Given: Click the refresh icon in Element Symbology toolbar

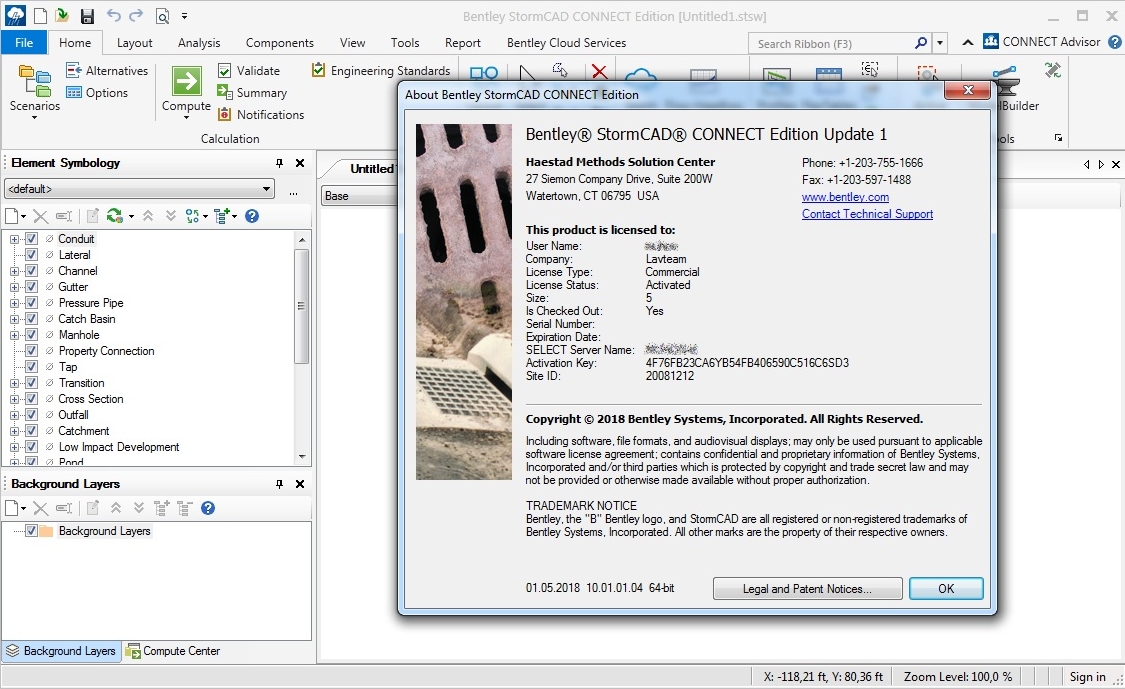Looking at the screenshot, I should 114,216.
